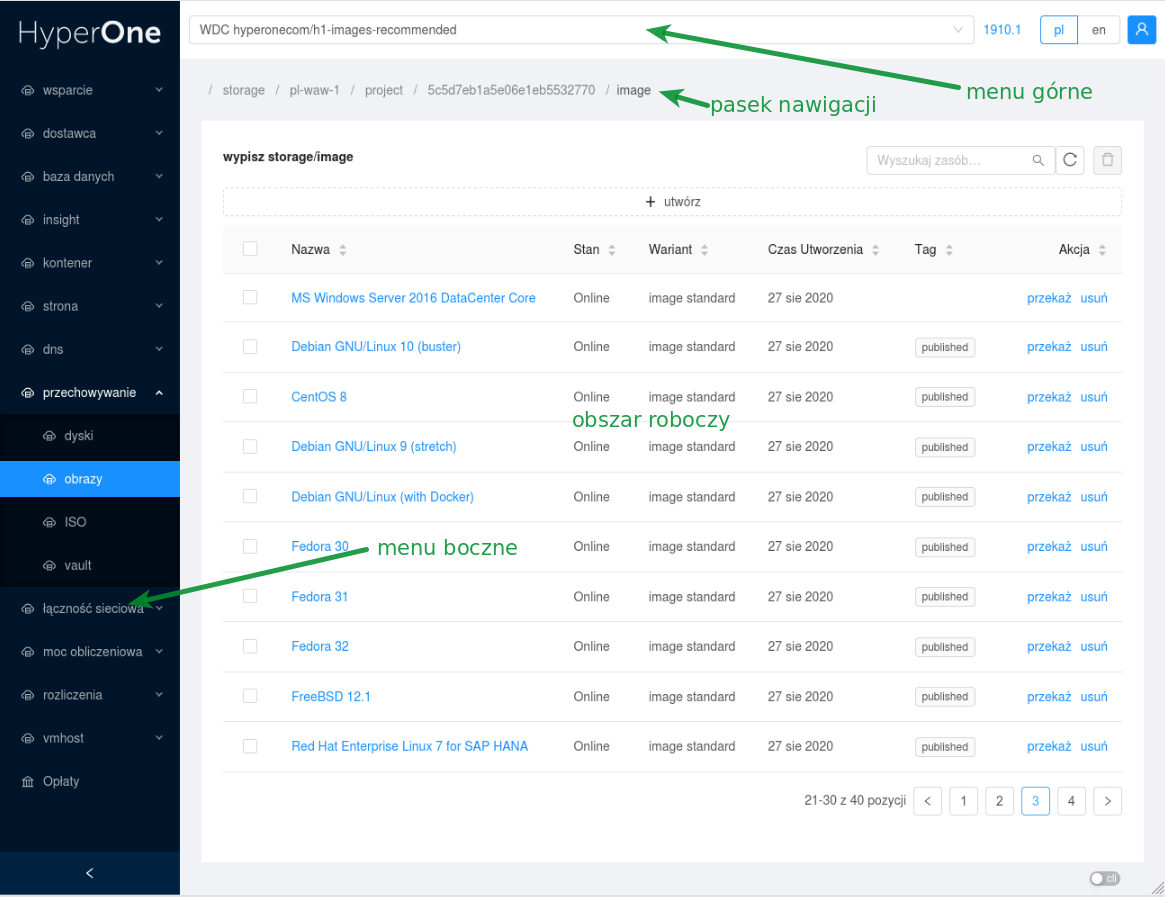
Task: Click the search magnifier icon
Action: [x=1039, y=160]
